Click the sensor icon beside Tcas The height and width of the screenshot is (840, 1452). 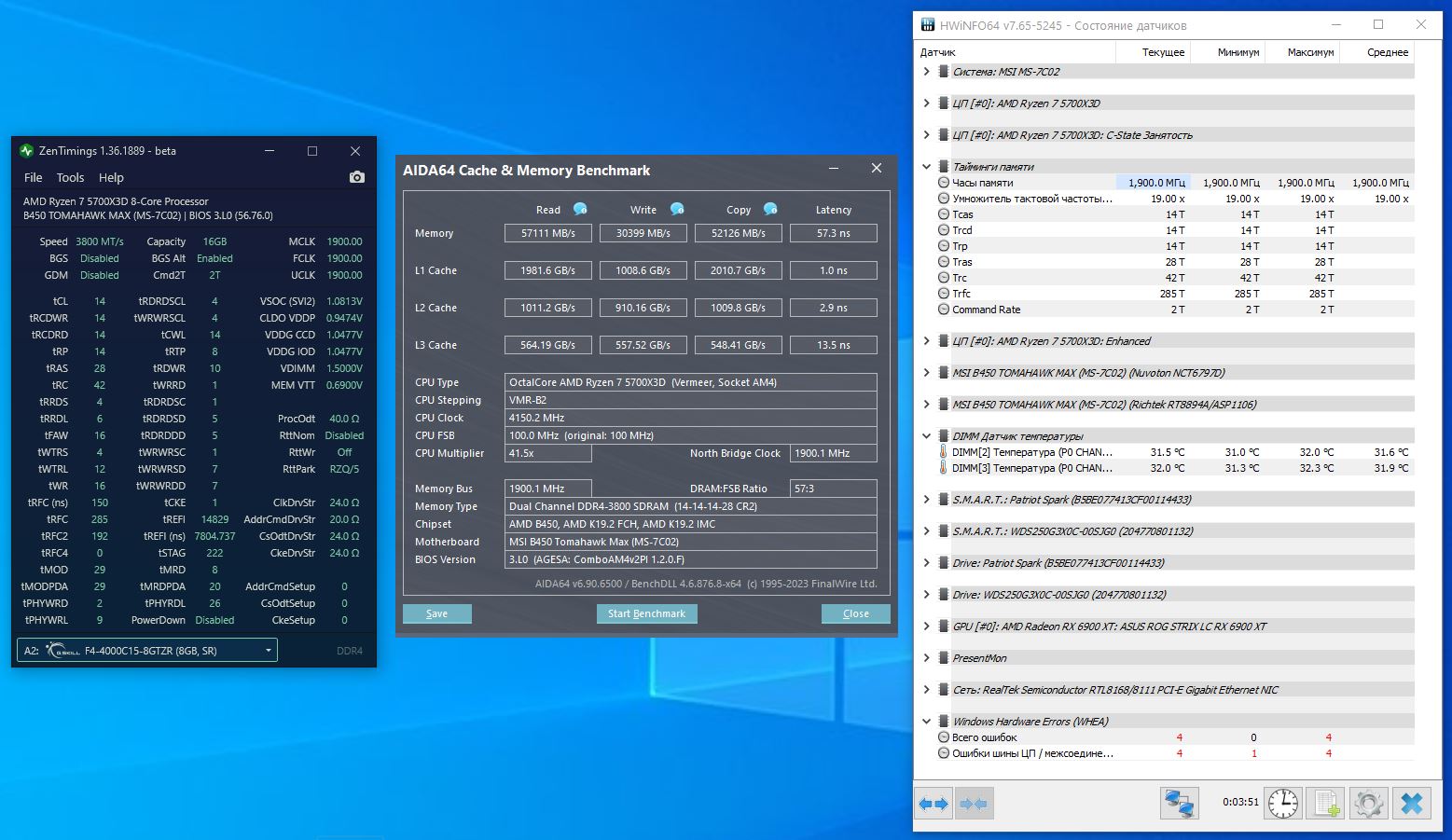944,214
